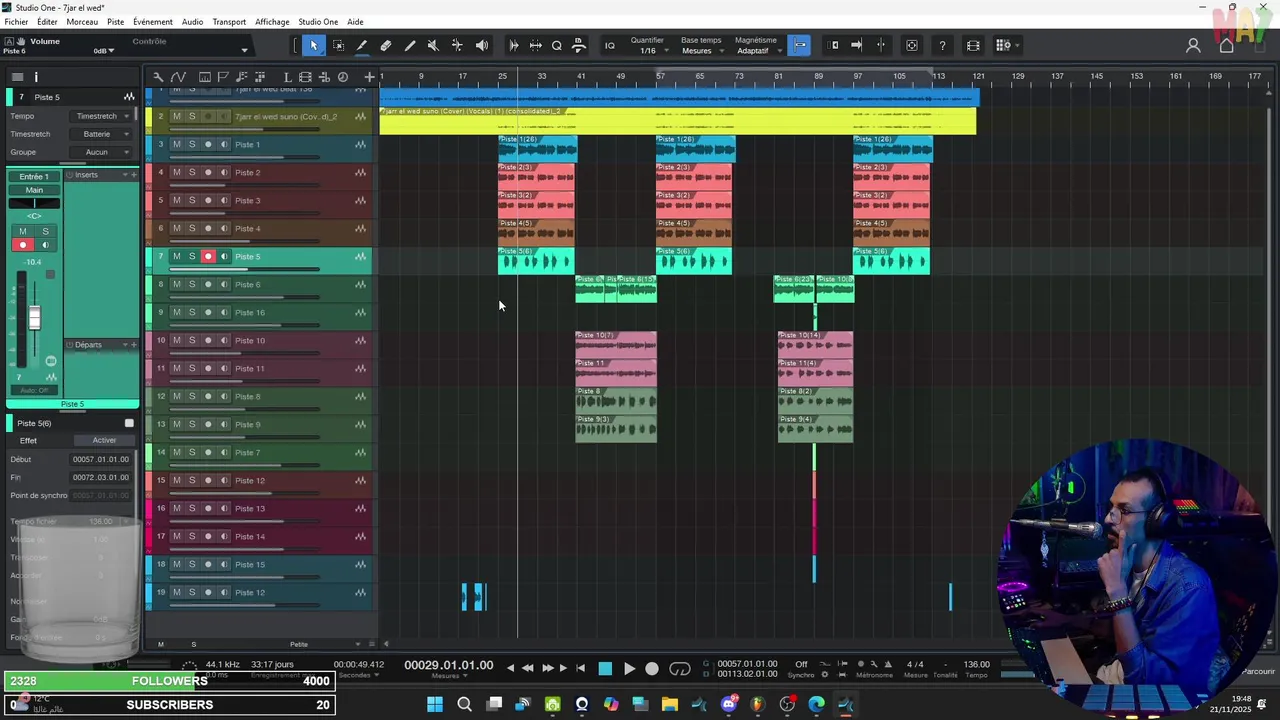Adjust Piste 5 channel fader
The width and height of the screenshot is (1280, 720).
pyautogui.click(x=35, y=318)
